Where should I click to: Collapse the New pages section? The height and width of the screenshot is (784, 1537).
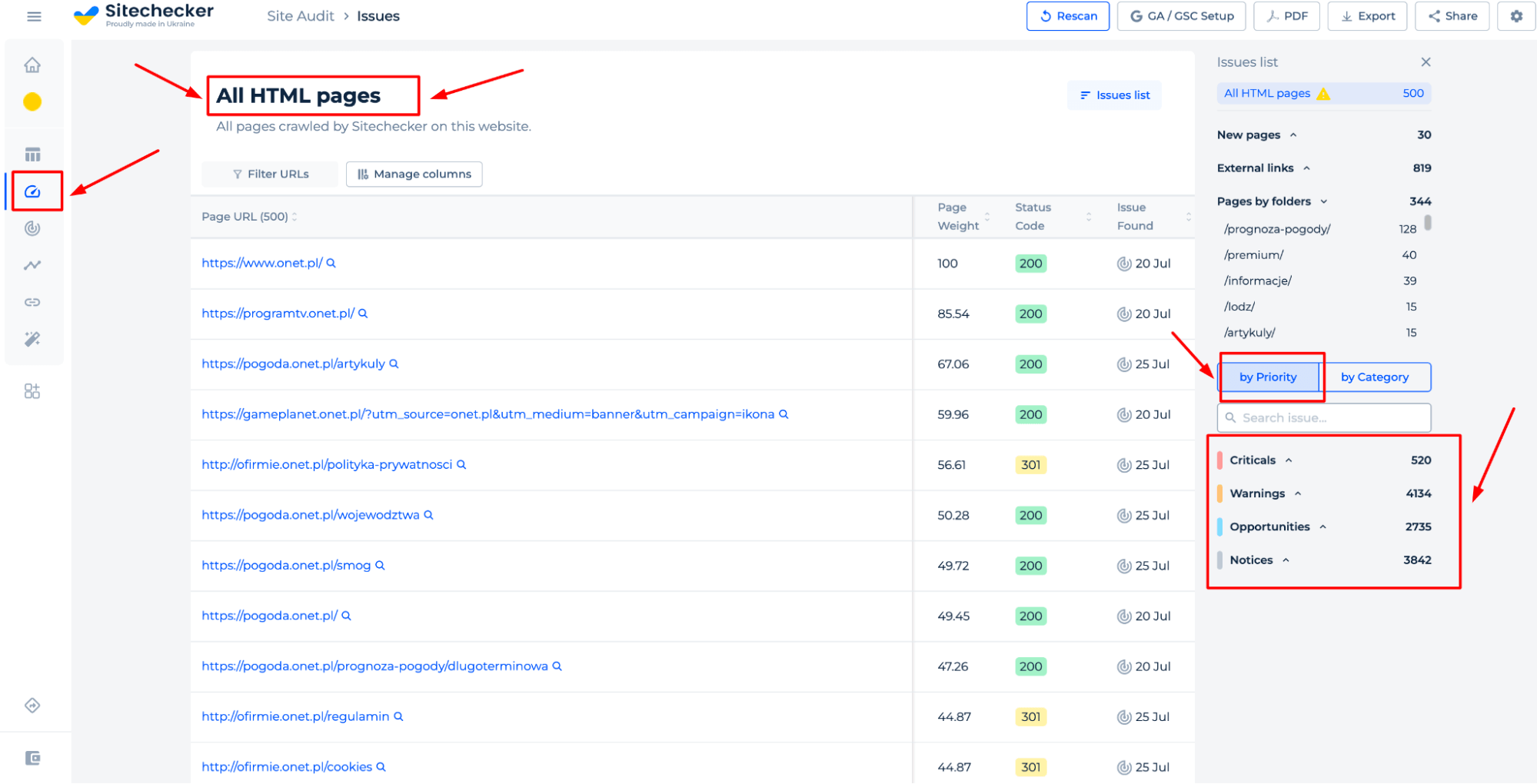[1293, 135]
